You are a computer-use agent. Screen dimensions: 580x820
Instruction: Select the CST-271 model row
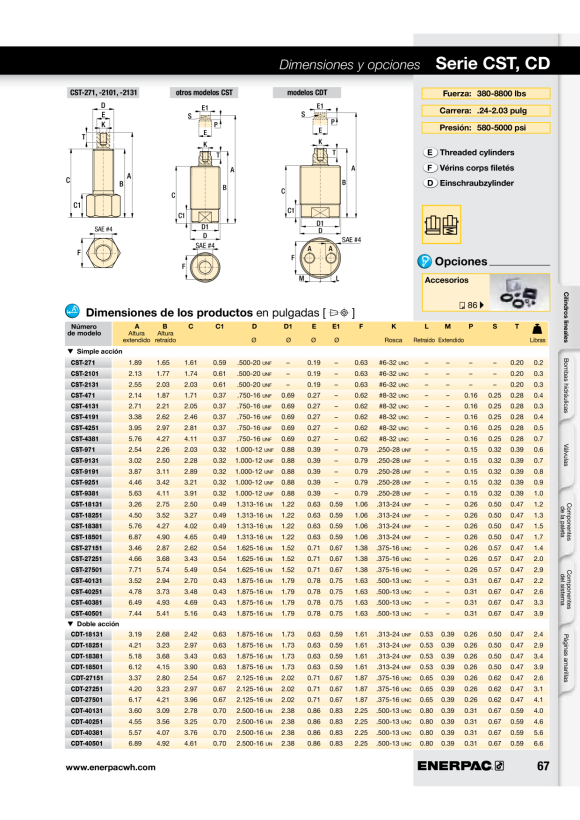(306, 362)
